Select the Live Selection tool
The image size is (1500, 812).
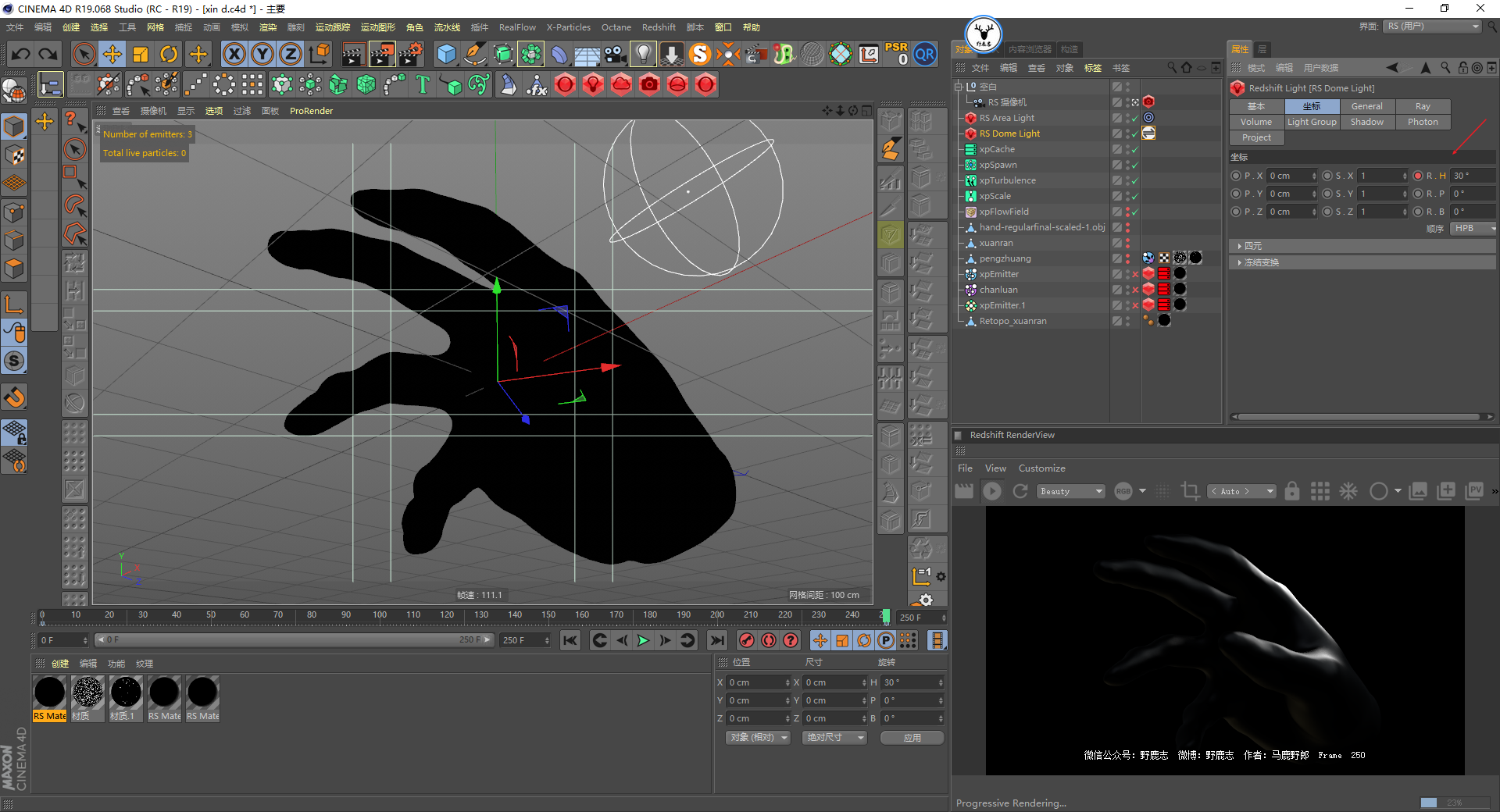[84, 54]
